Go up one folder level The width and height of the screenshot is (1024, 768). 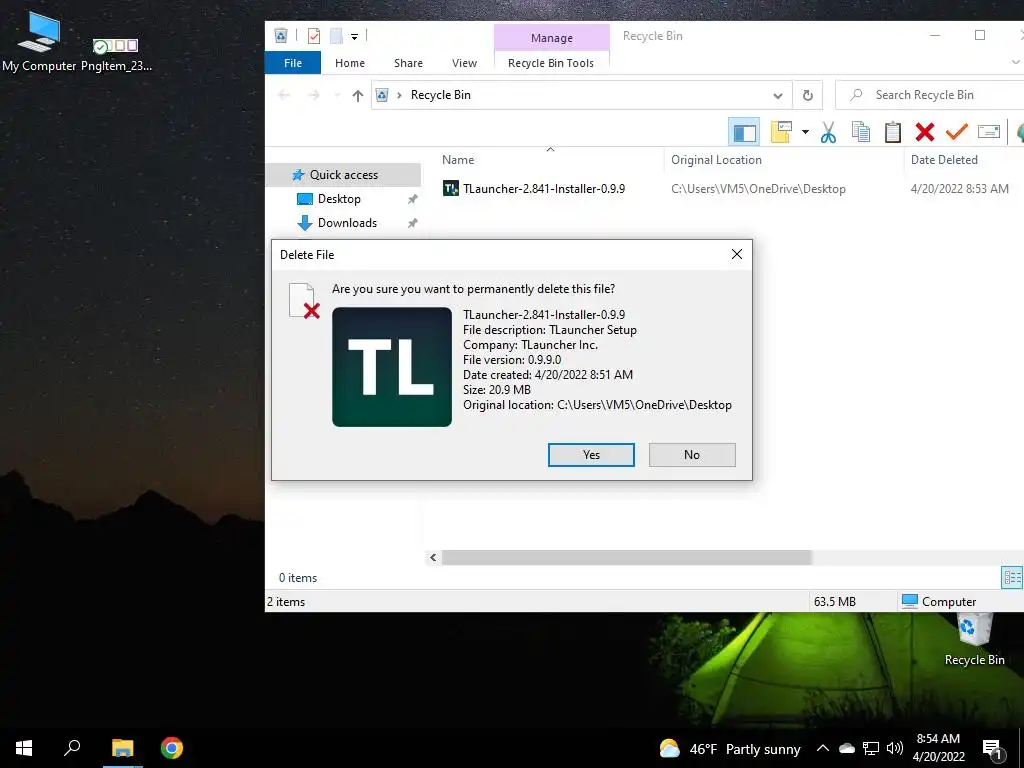[x=357, y=95]
